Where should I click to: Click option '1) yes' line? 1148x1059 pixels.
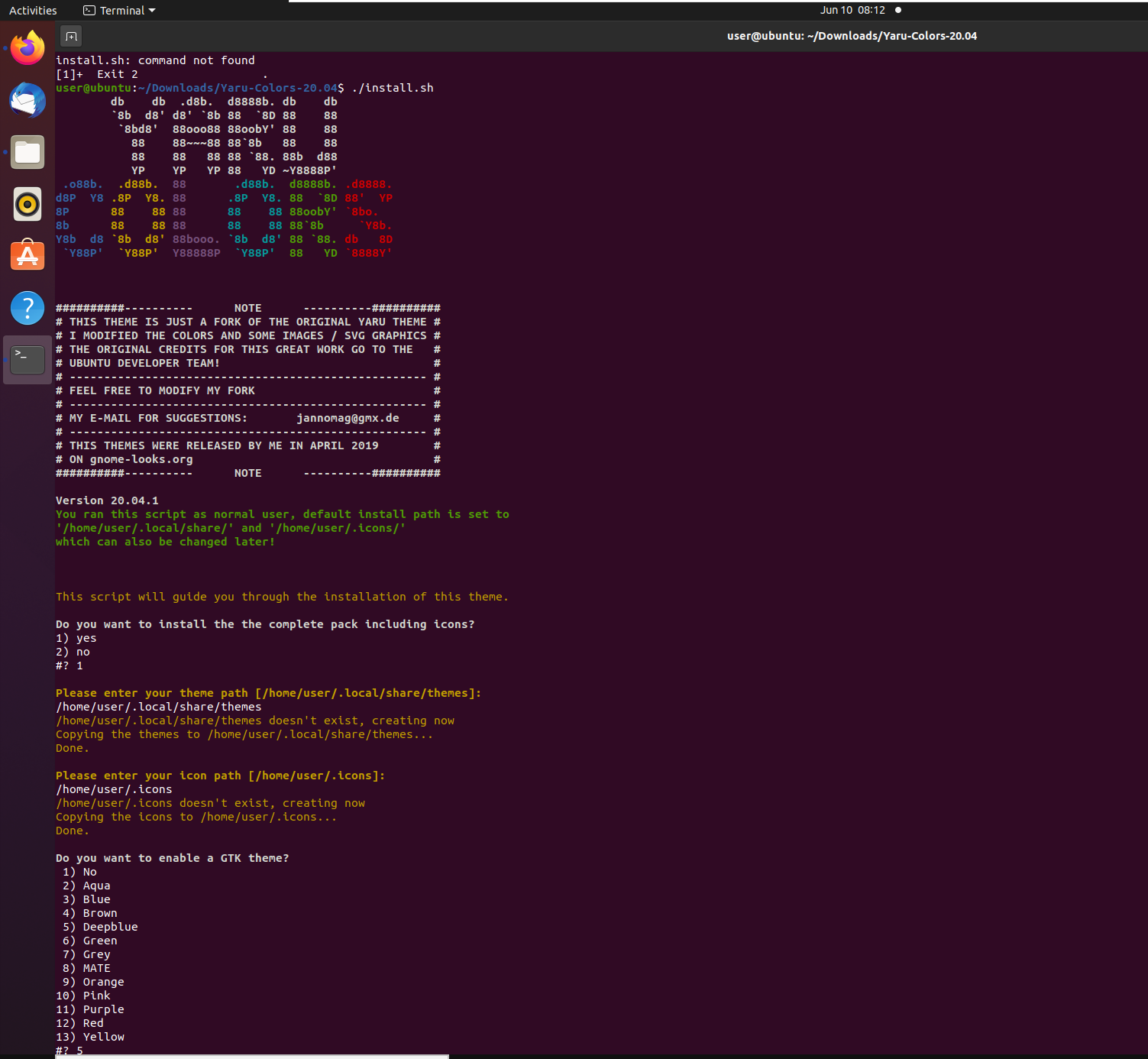coord(76,638)
